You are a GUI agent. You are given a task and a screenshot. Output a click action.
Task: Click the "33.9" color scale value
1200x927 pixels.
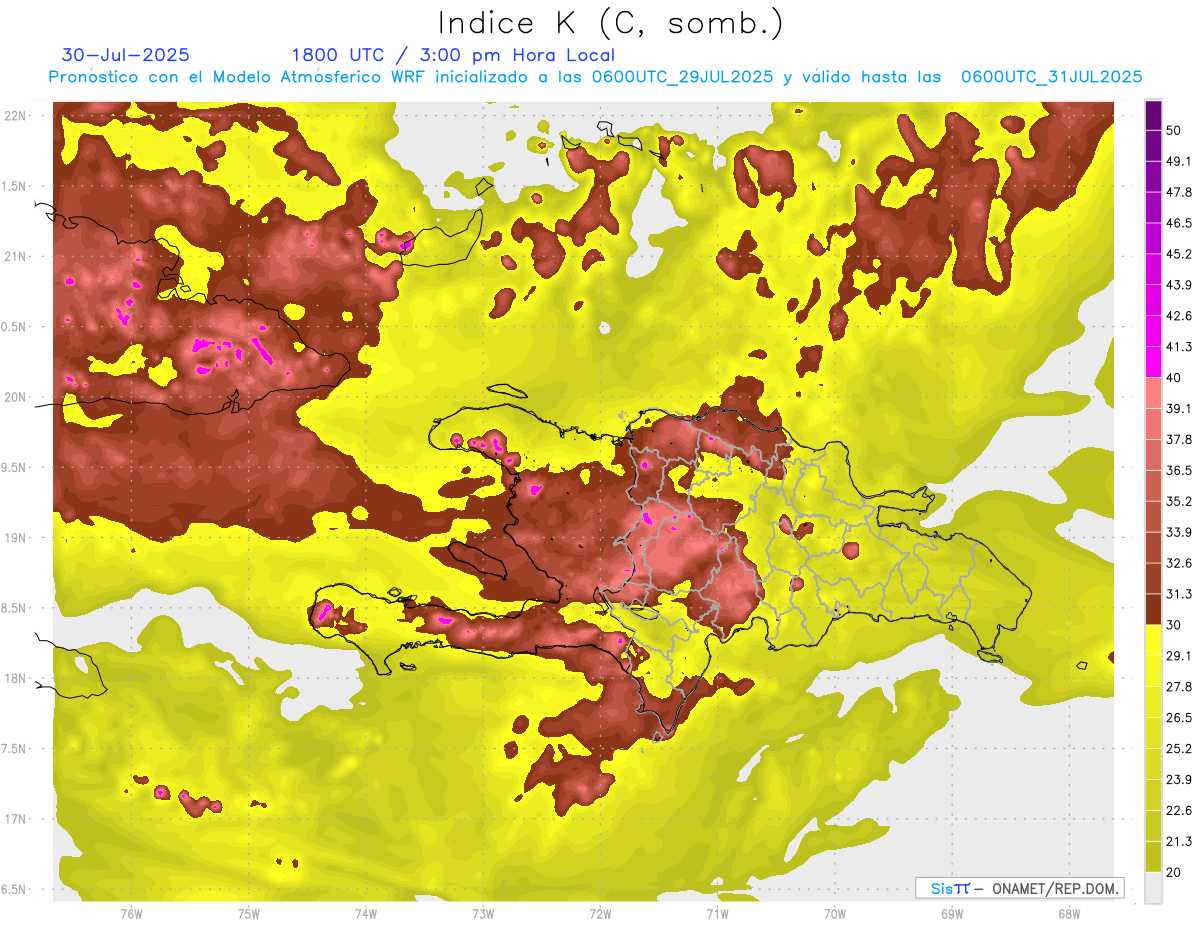1179,532
